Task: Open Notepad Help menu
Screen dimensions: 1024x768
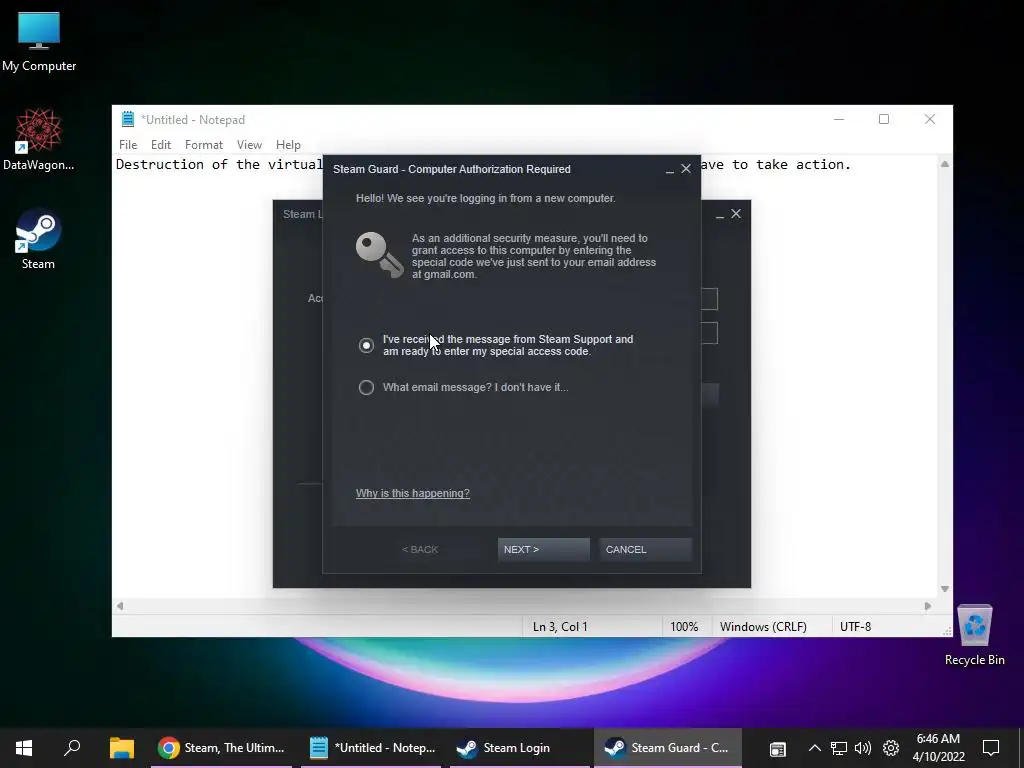Action: [288, 145]
